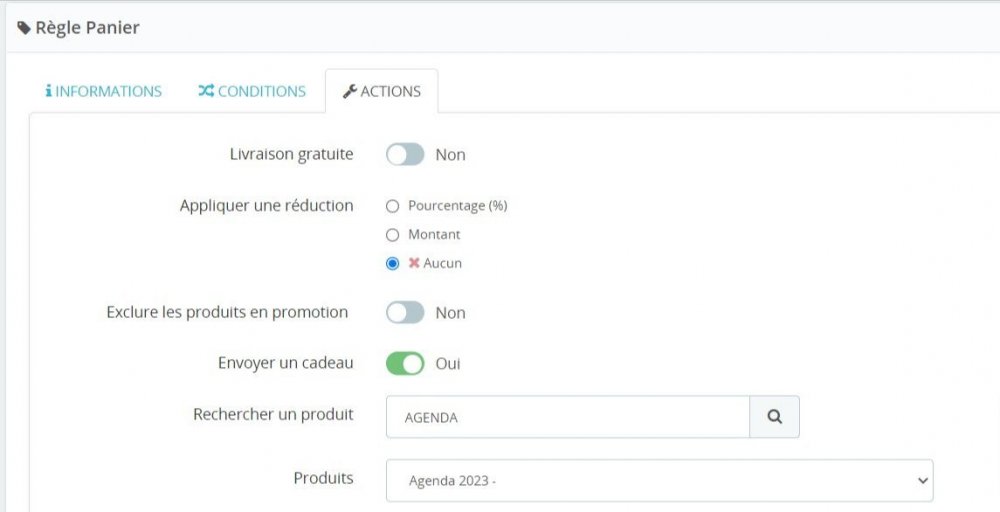Click the shuffle icon on Conditions tab

[x=206, y=91]
